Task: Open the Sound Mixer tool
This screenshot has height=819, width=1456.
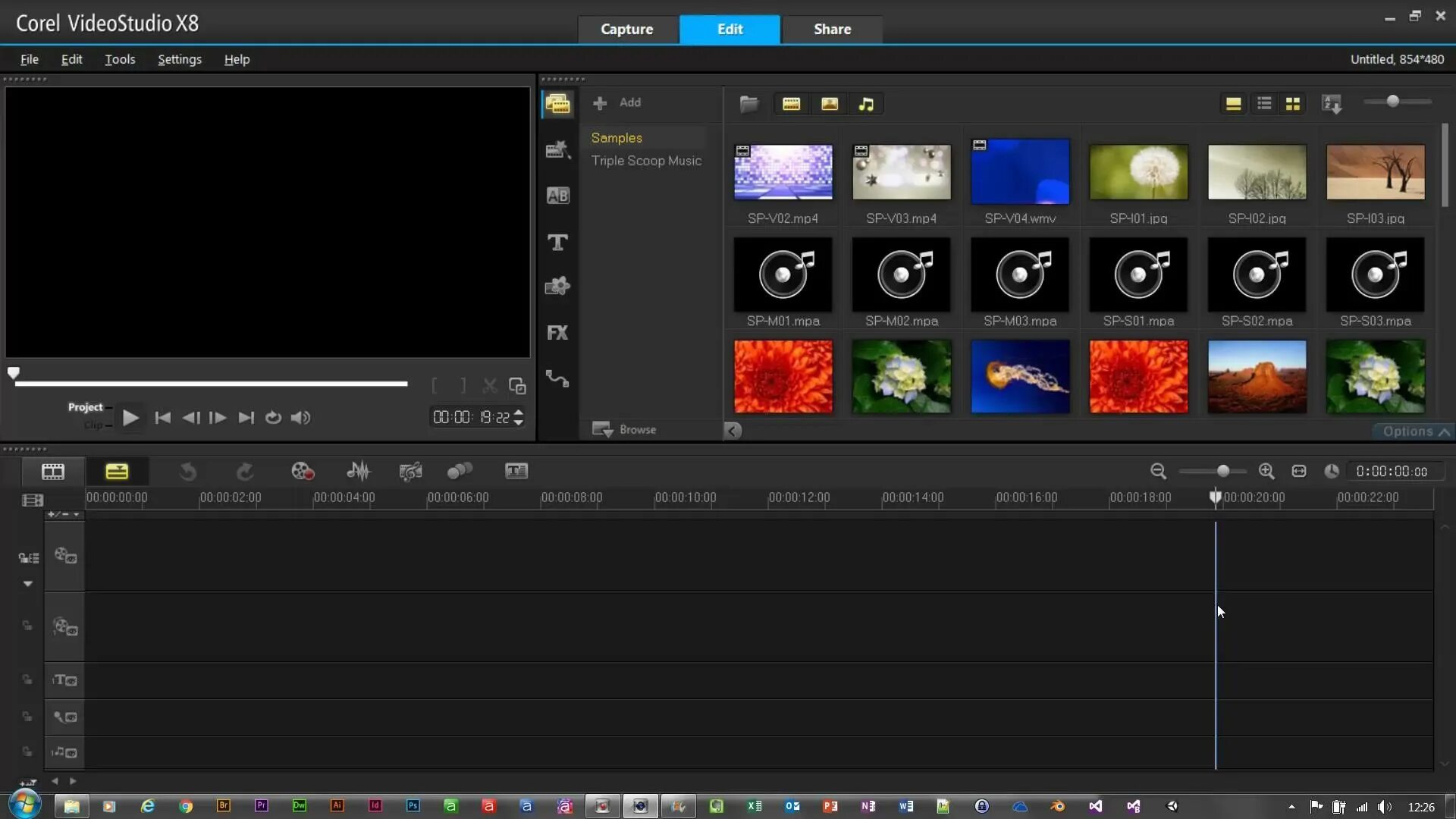Action: pyautogui.click(x=358, y=472)
